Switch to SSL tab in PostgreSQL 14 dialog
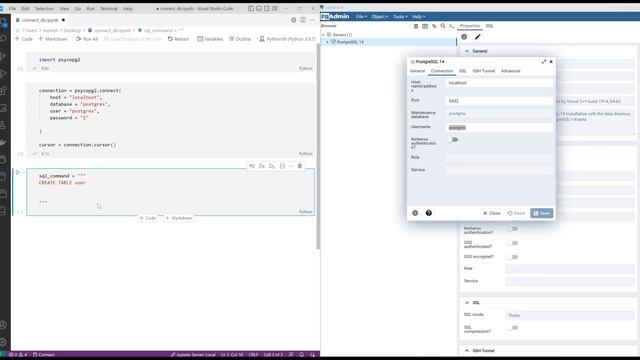This screenshot has height=360, width=640. [462, 71]
